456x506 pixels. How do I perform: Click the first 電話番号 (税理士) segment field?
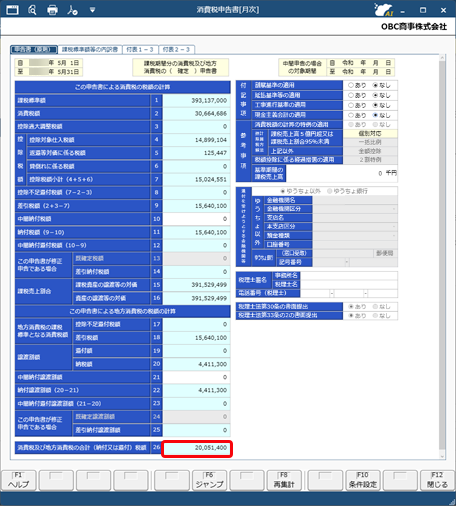point(315,293)
